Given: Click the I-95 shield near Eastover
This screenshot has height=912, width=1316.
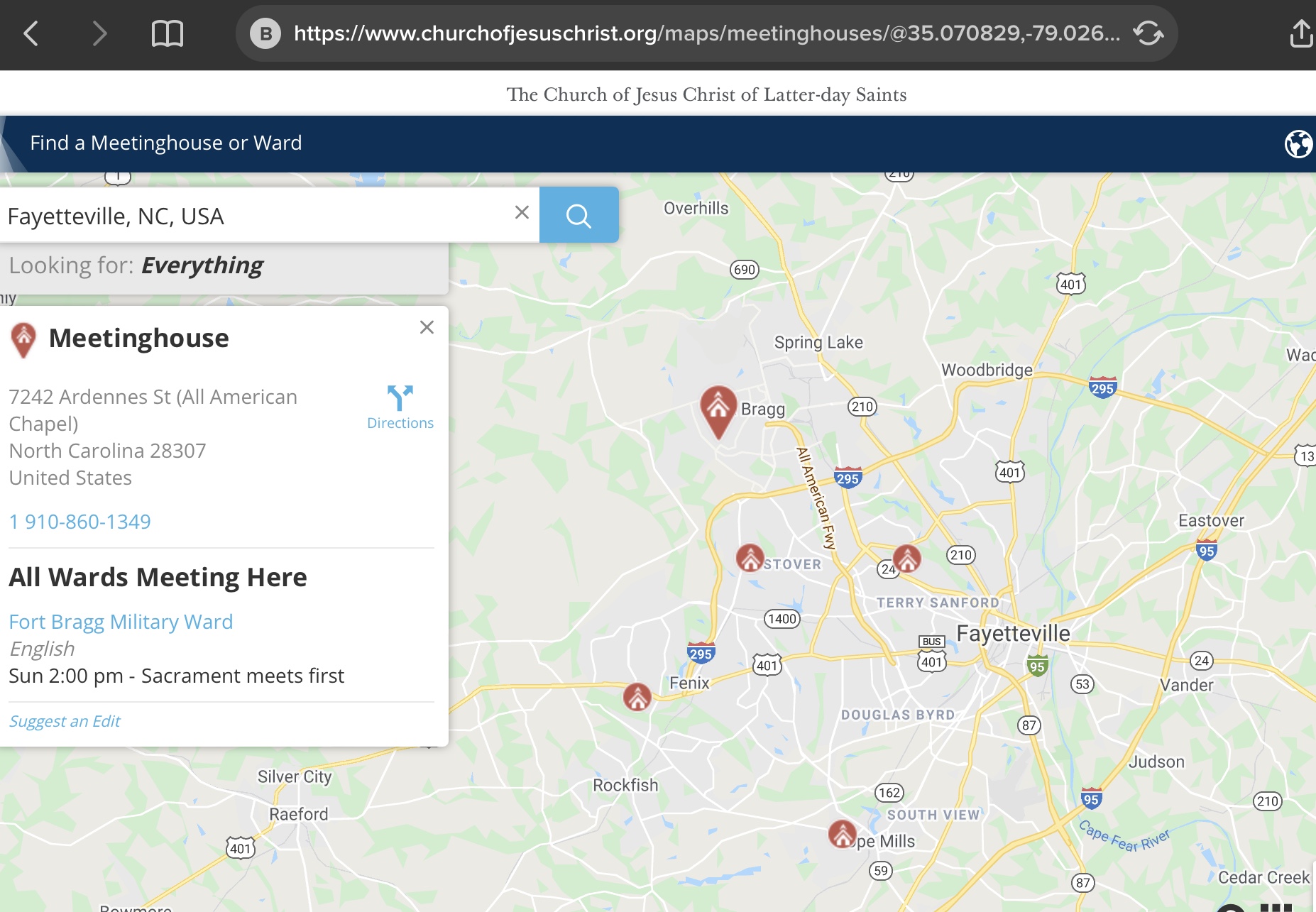Looking at the screenshot, I should tap(1207, 550).
